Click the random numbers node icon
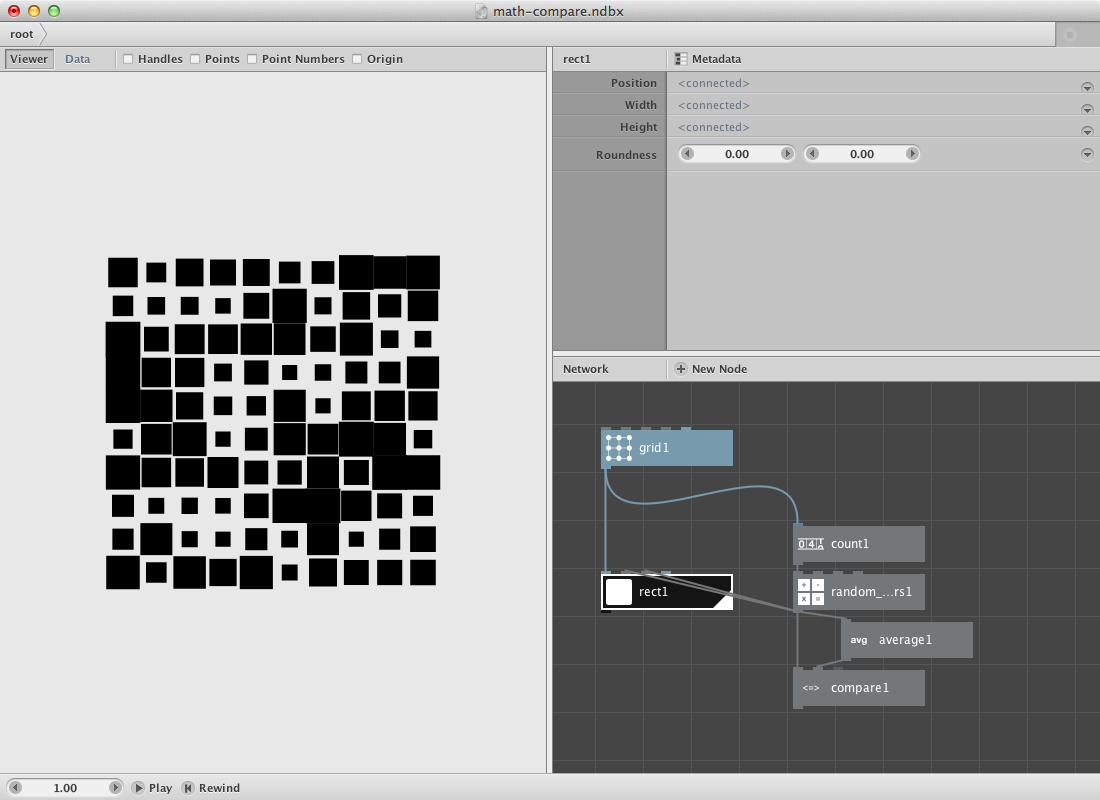The image size is (1100, 800). pyautogui.click(x=811, y=592)
